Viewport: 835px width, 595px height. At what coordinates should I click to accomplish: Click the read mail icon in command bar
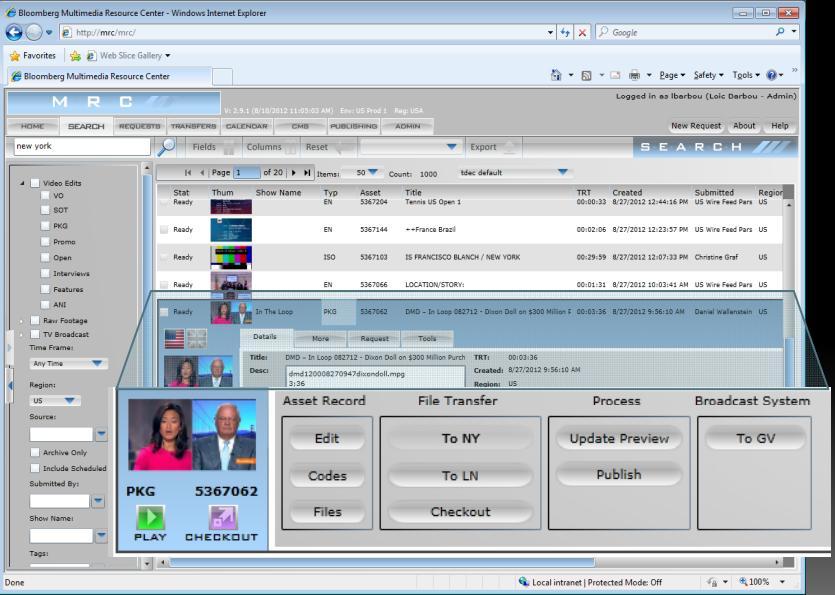[615, 75]
